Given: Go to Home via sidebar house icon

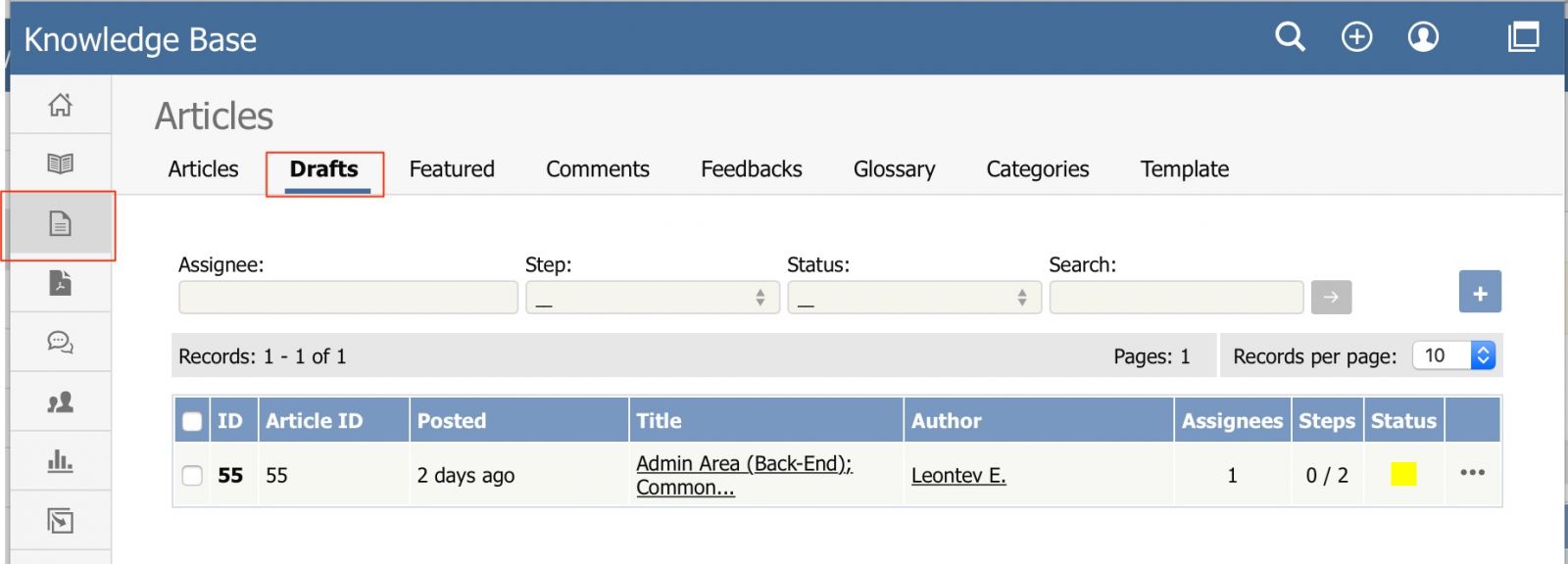Looking at the screenshot, I should [61, 105].
